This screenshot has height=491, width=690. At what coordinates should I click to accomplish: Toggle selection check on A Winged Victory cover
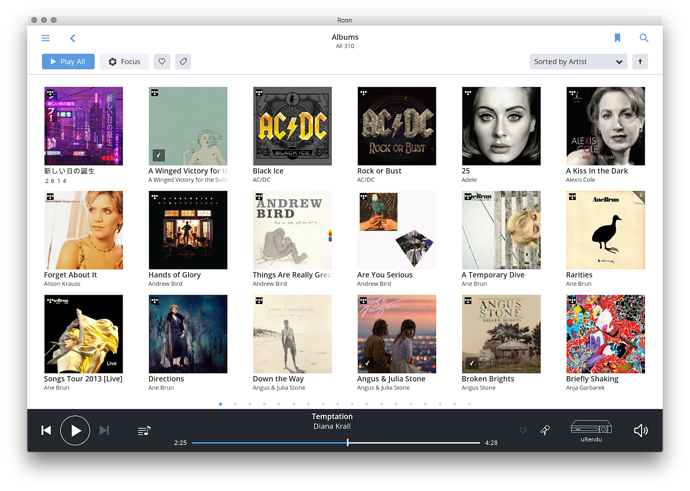[x=159, y=155]
